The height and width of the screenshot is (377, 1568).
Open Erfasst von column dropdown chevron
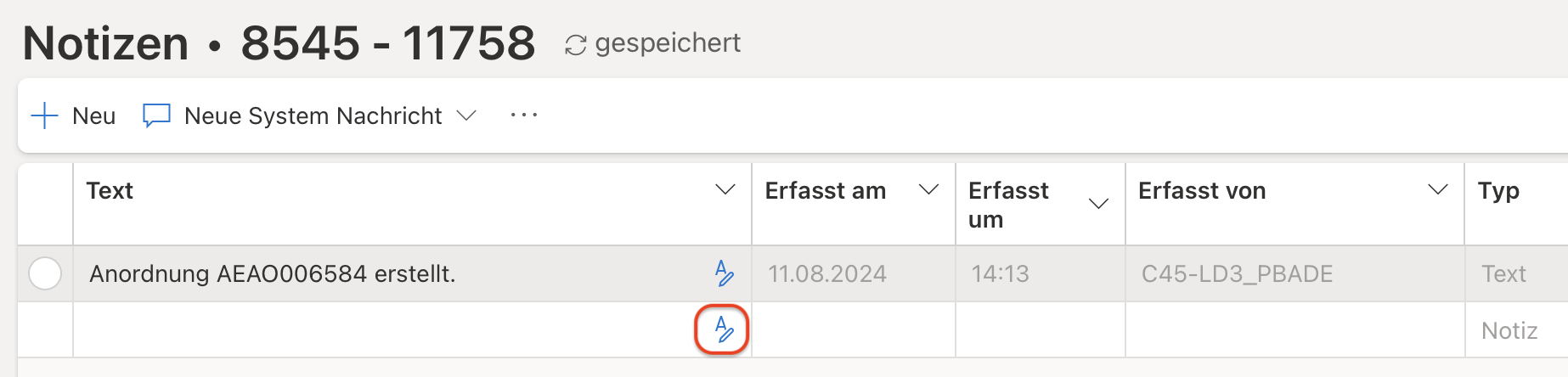point(1437,190)
